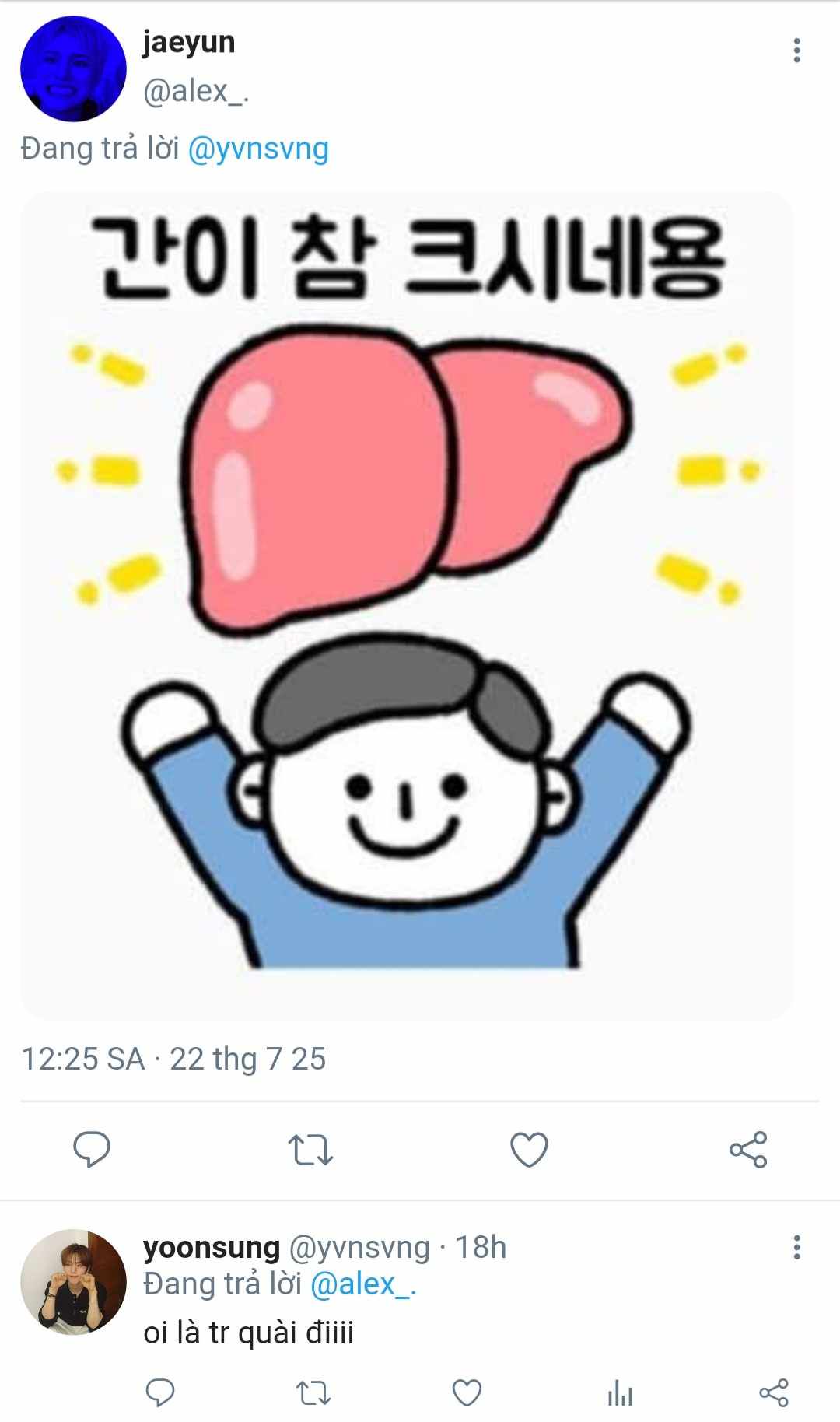Like jaeyun's tweet with the heart icon
This screenshot has width=840, height=1422.
pyautogui.click(x=529, y=1149)
